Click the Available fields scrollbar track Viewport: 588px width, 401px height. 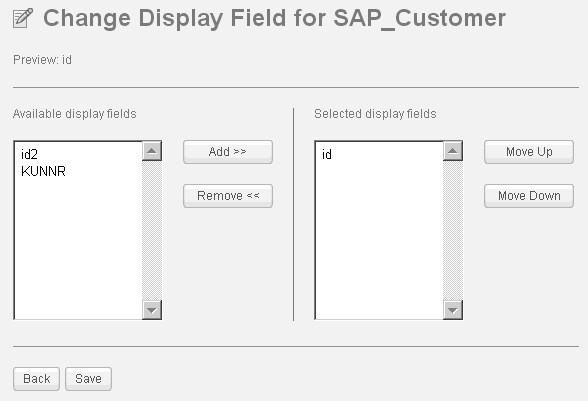[152, 230]
